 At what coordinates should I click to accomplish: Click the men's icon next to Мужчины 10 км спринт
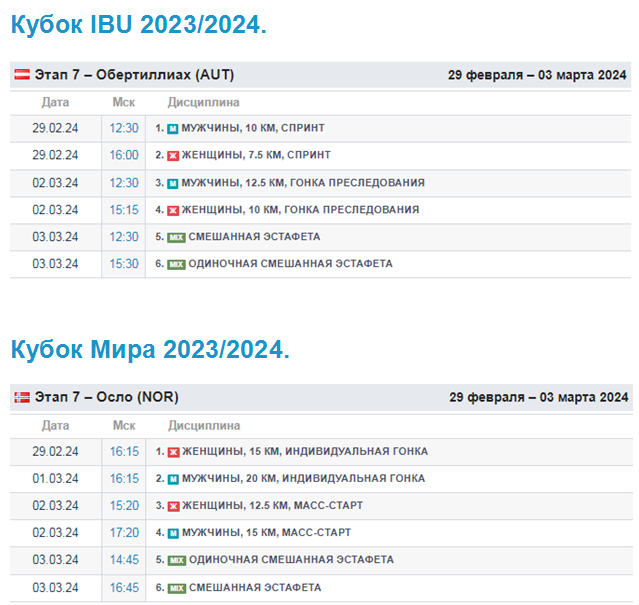173,129
